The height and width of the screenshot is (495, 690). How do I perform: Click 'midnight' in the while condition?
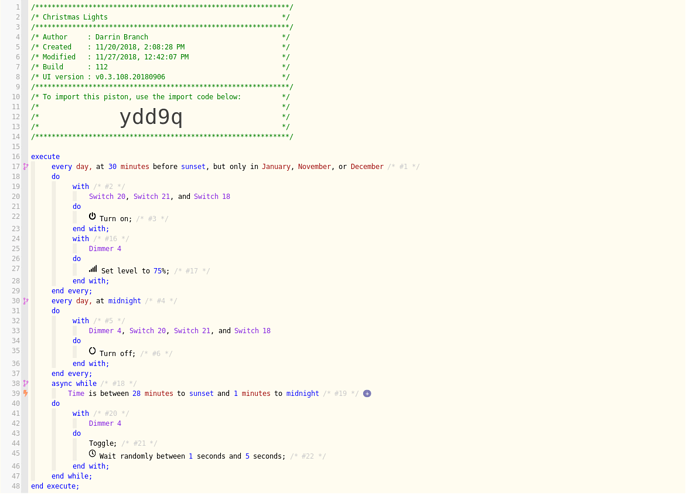303,393
